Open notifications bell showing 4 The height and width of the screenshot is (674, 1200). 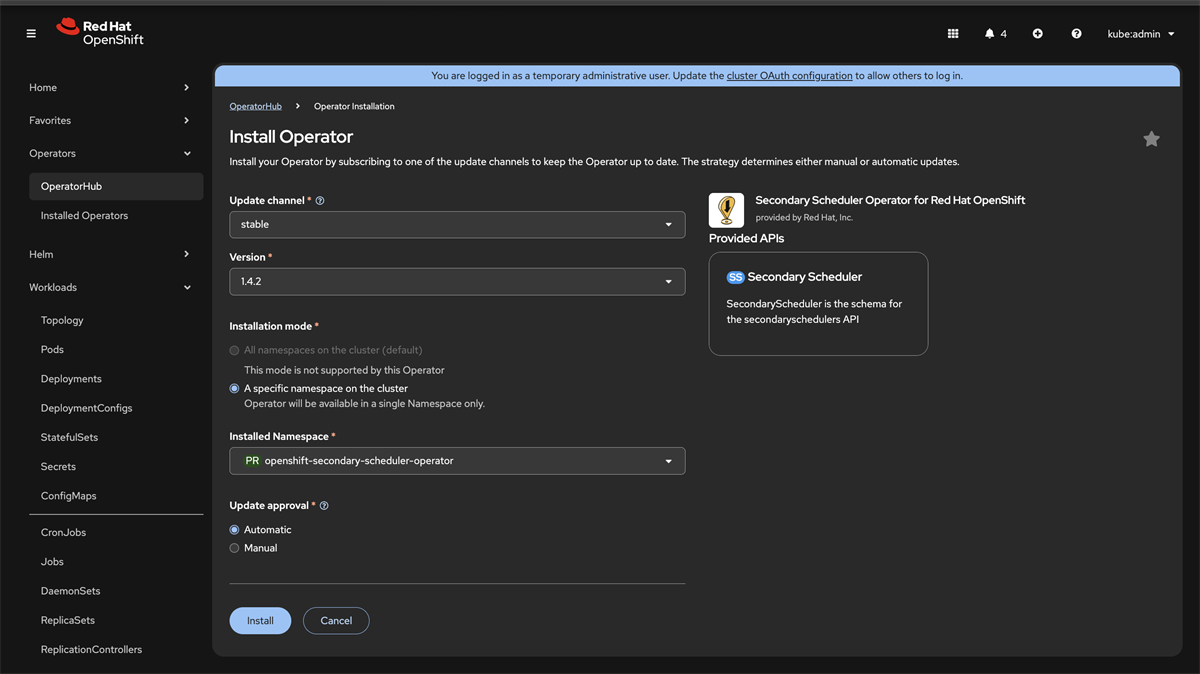click(995, 34)
